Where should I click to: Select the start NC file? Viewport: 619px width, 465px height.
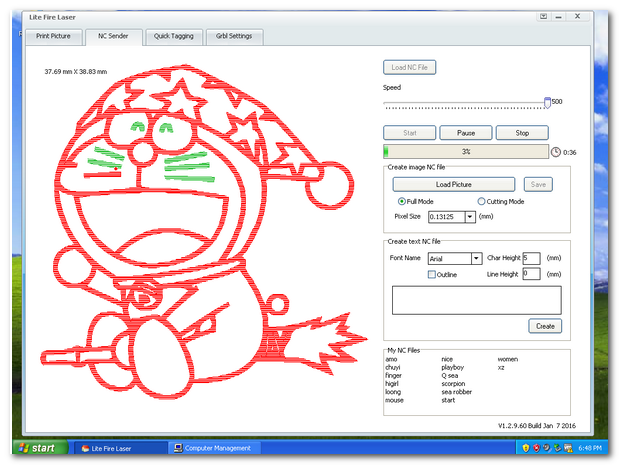click(448, 400)
